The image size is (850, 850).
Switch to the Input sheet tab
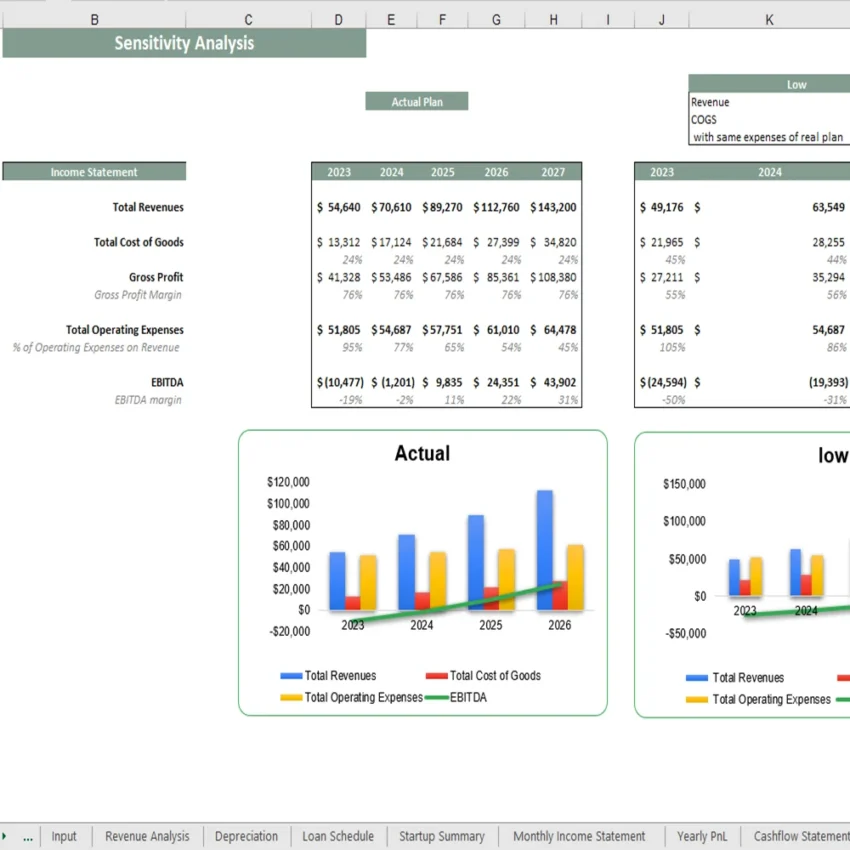64,836
